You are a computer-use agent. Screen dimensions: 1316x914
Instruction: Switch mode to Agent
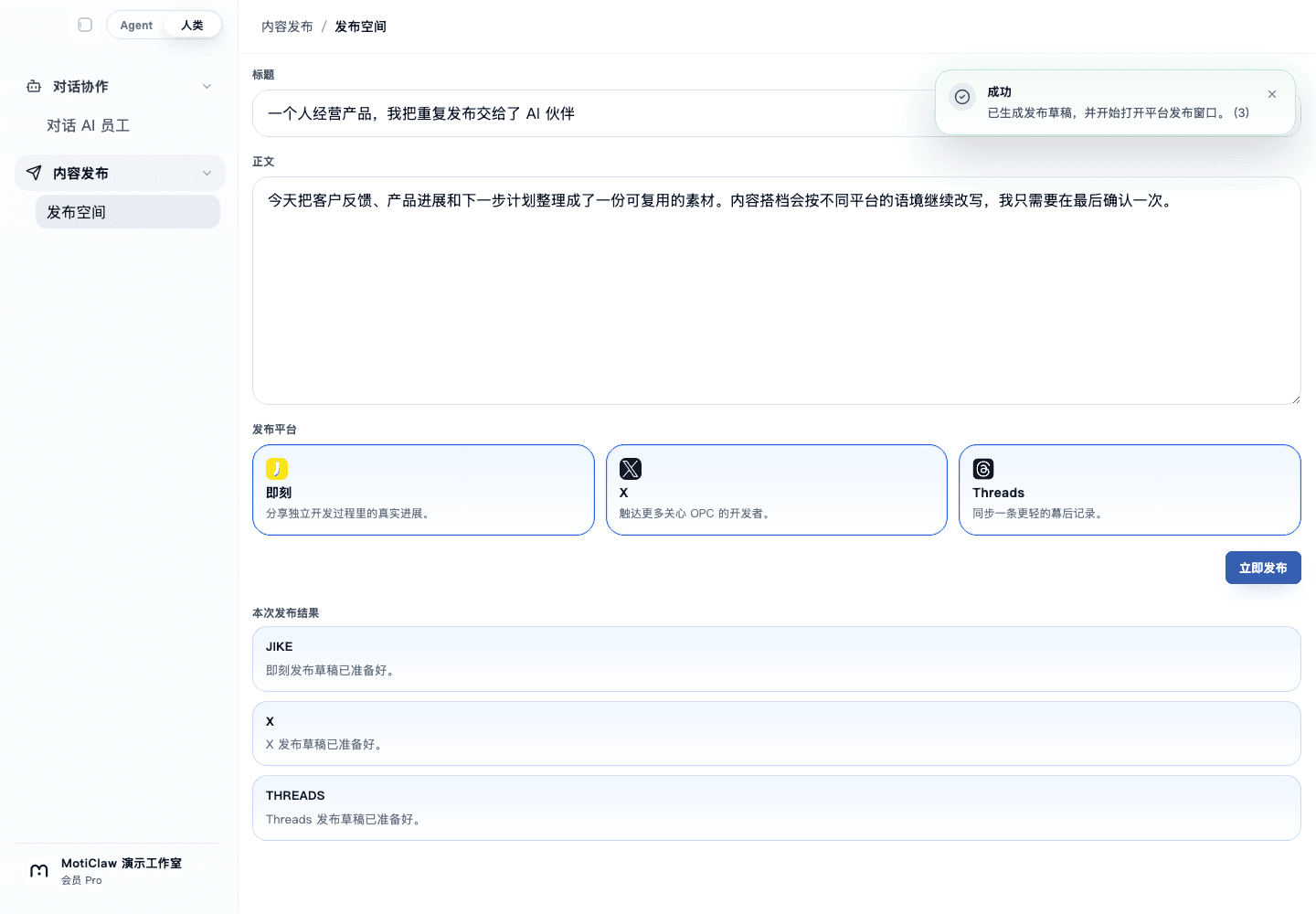(x=136, y=26)
